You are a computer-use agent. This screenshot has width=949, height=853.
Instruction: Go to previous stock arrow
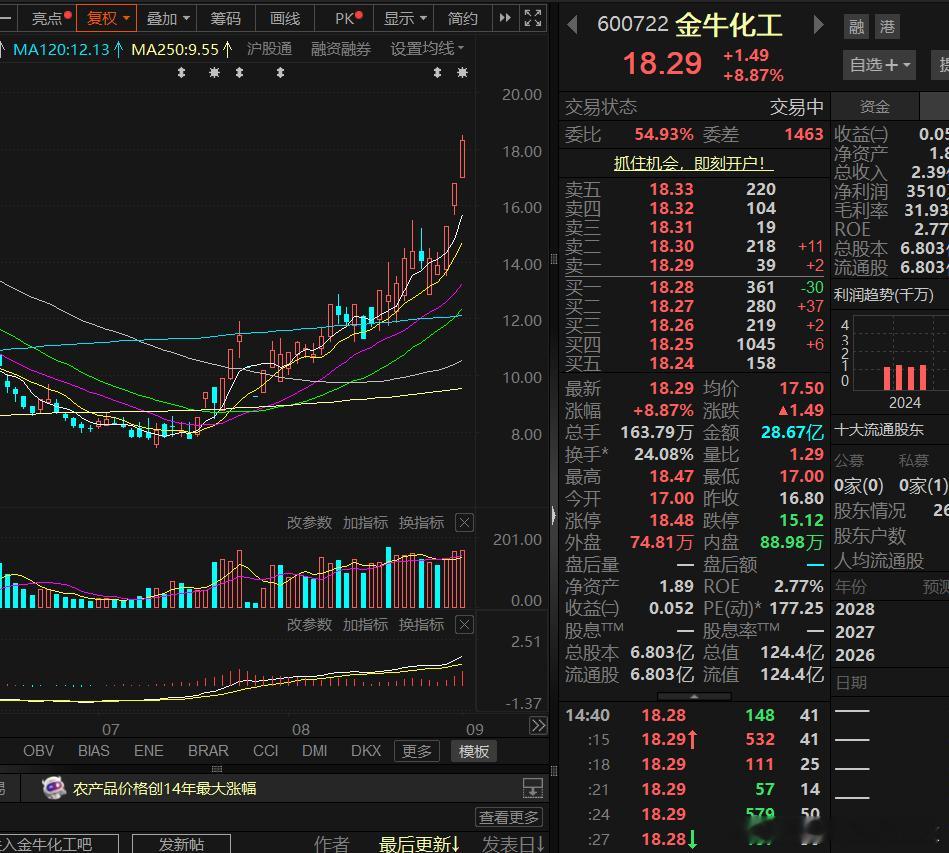point(572,25)
